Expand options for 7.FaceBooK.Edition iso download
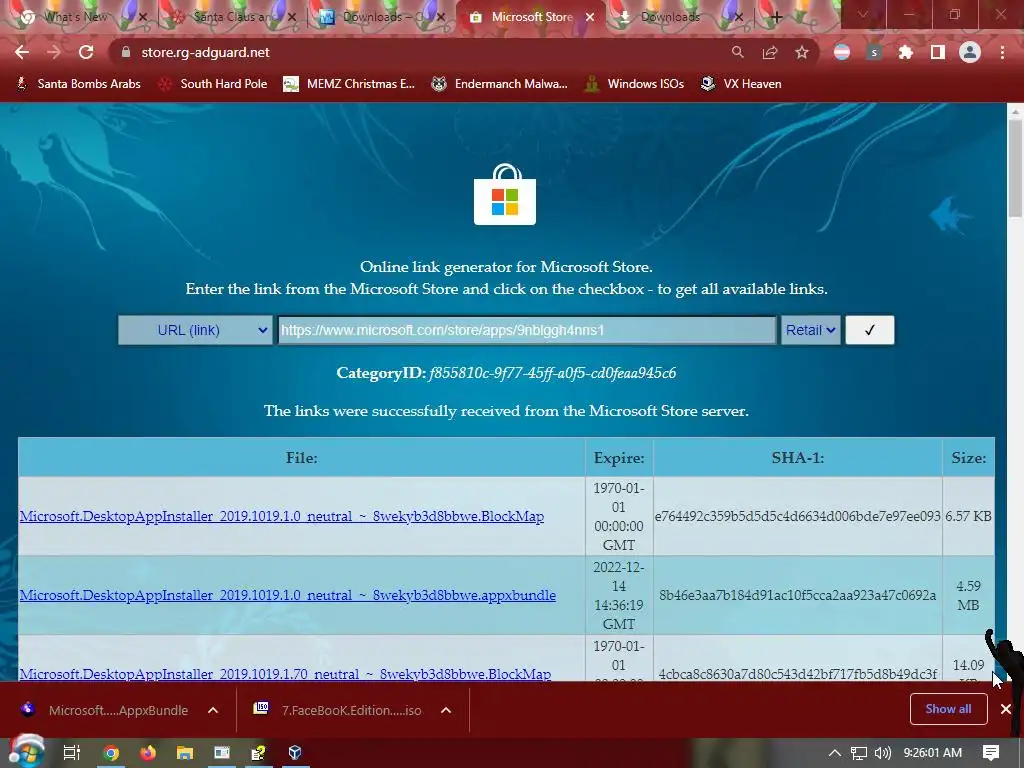Image resolution: width=1024 pixels, height=768 pixels. (x=446, y=710)
